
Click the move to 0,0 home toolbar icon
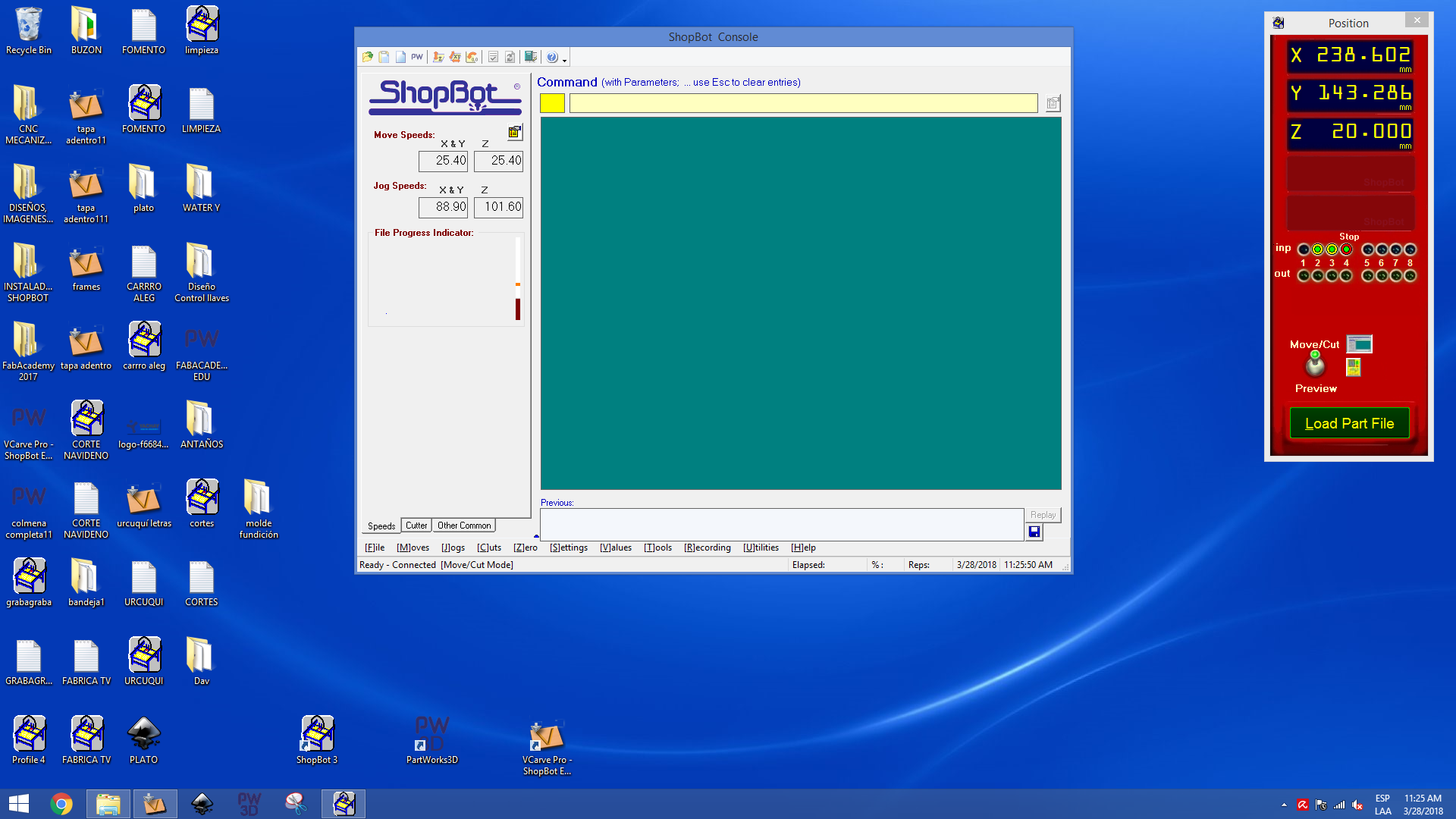(x=472, y=57)
